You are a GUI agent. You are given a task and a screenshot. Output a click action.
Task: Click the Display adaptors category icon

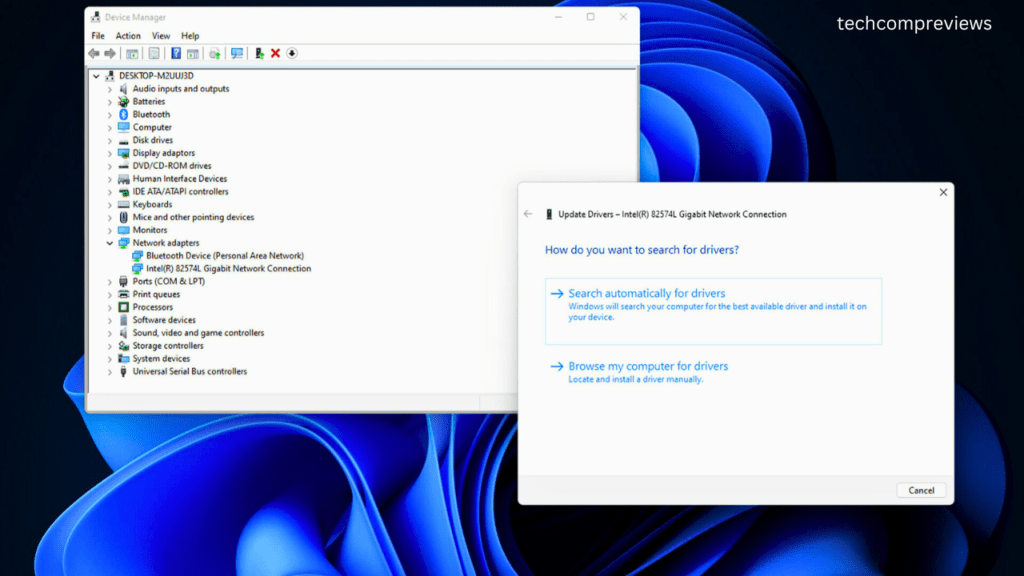pyautogui.click(x=123, y=153)
